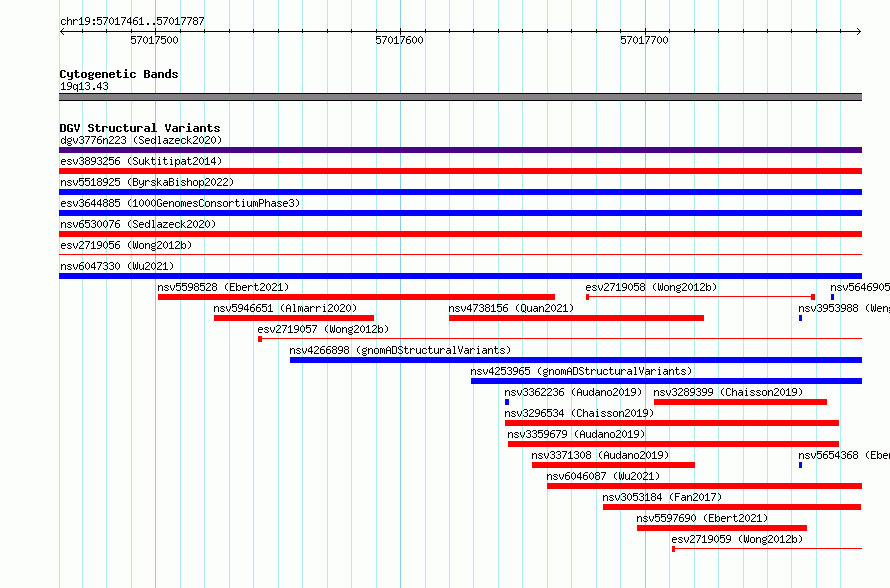Select nsv3359679 (Audano2019) label

(x=576, y=434)
